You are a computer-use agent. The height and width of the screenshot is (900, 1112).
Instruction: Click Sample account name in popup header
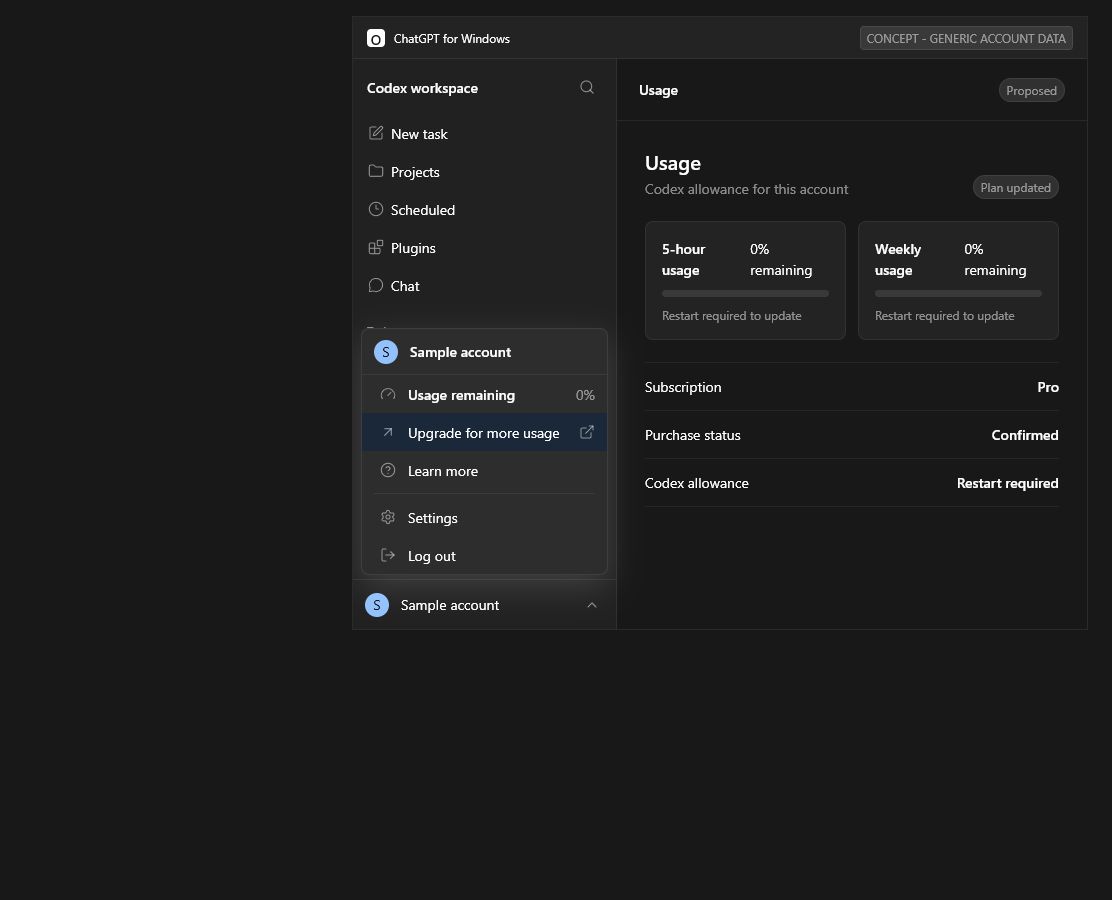[460, 352]
